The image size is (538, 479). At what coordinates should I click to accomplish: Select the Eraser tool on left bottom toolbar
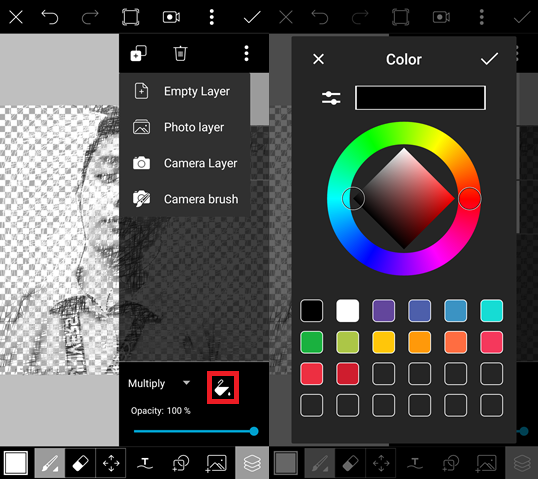pyautogui.click(x=80, y=463)
